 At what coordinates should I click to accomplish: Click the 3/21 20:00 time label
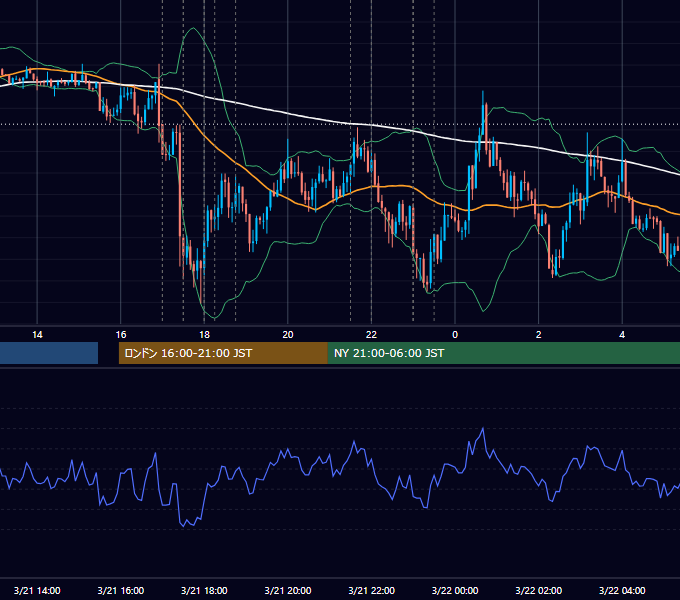[288, 590]
